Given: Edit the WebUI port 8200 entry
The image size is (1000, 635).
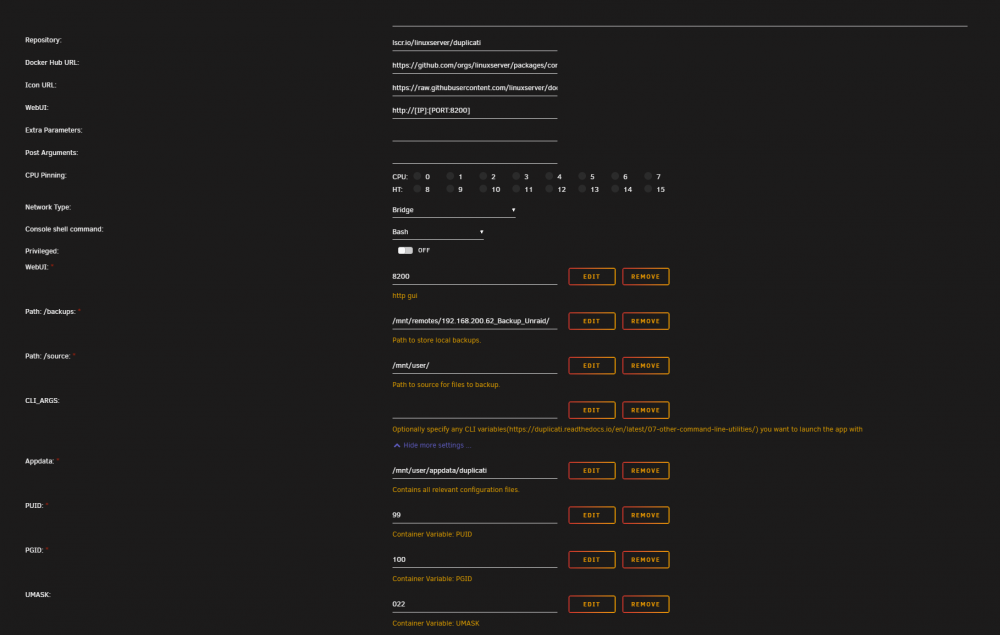Looking at the screenshot, I should tap(592, 277).
